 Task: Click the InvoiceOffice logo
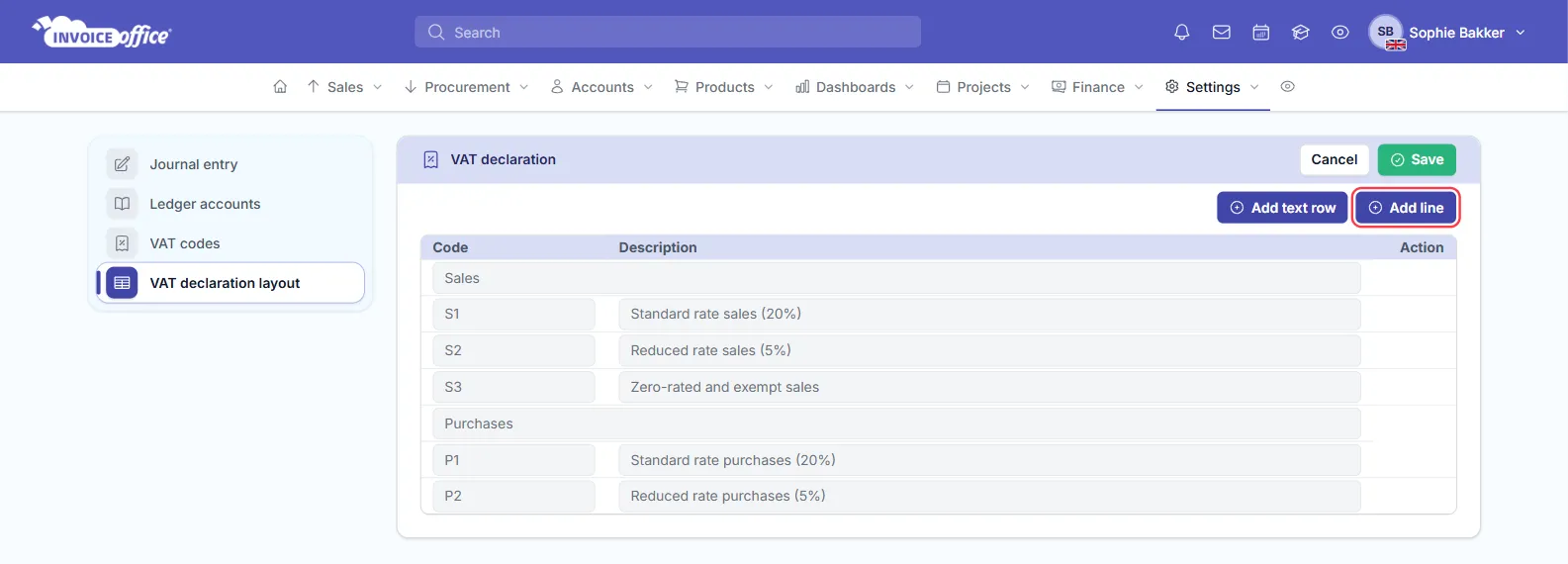[102, 33]
